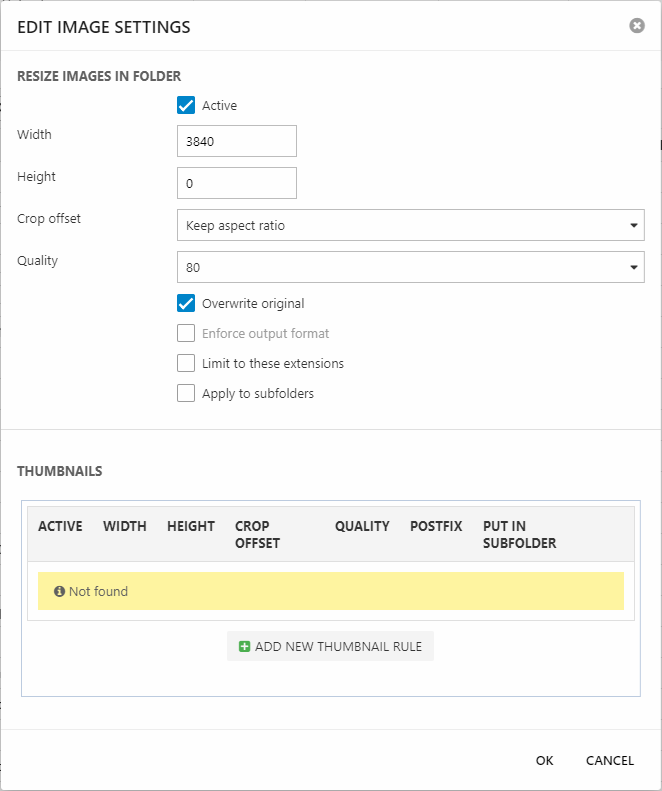Viewport: 662px width, 791px height.
Task: Enable Apply to subfolders checkbox
Action: (186, 393)
